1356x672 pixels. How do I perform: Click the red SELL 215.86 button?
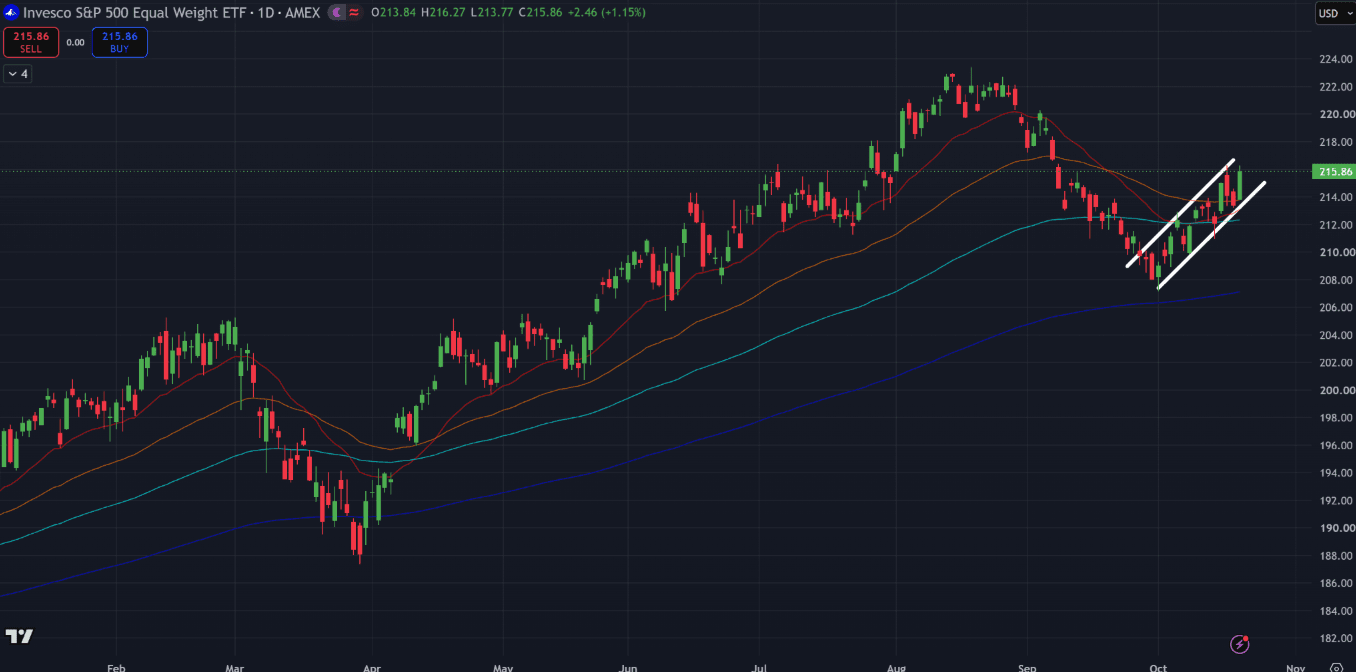[31, 42]
